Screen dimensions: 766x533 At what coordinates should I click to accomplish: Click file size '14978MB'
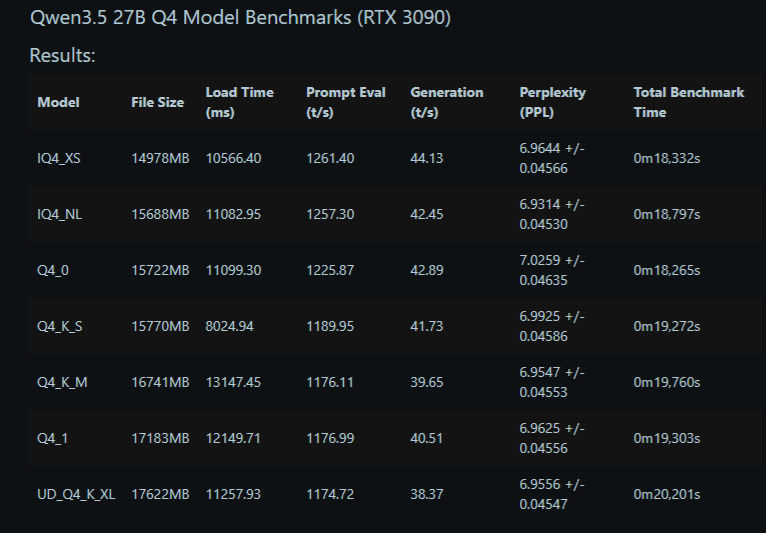(160, 158)
